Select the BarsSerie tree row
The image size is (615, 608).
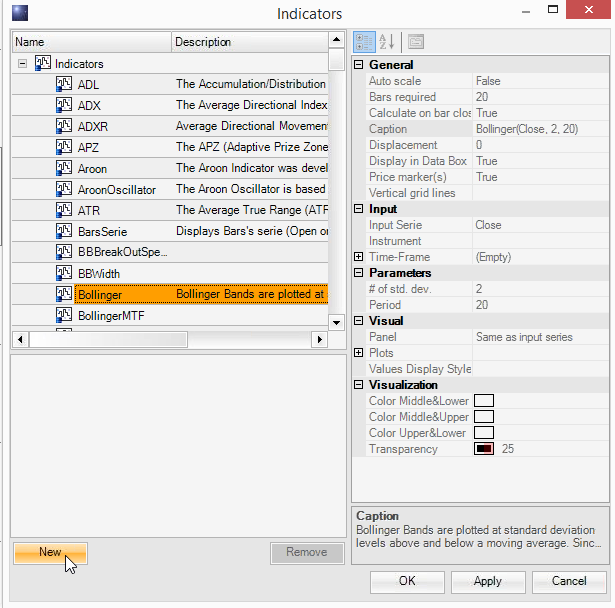170,231
